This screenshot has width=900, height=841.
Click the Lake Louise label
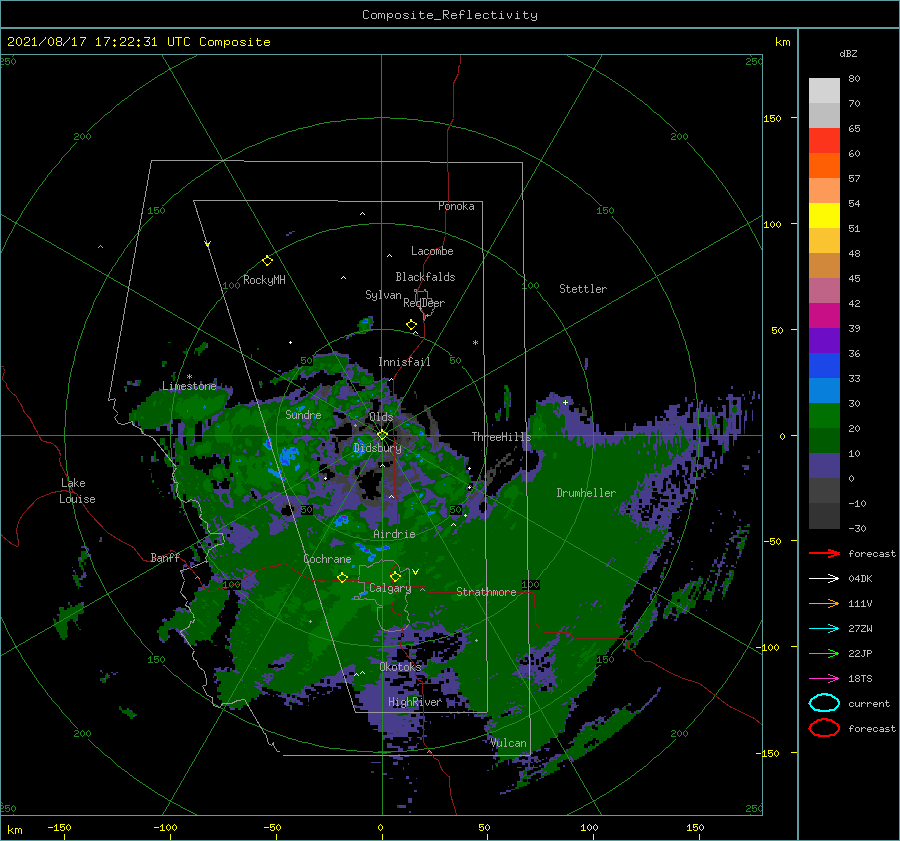tap(77, 491)
